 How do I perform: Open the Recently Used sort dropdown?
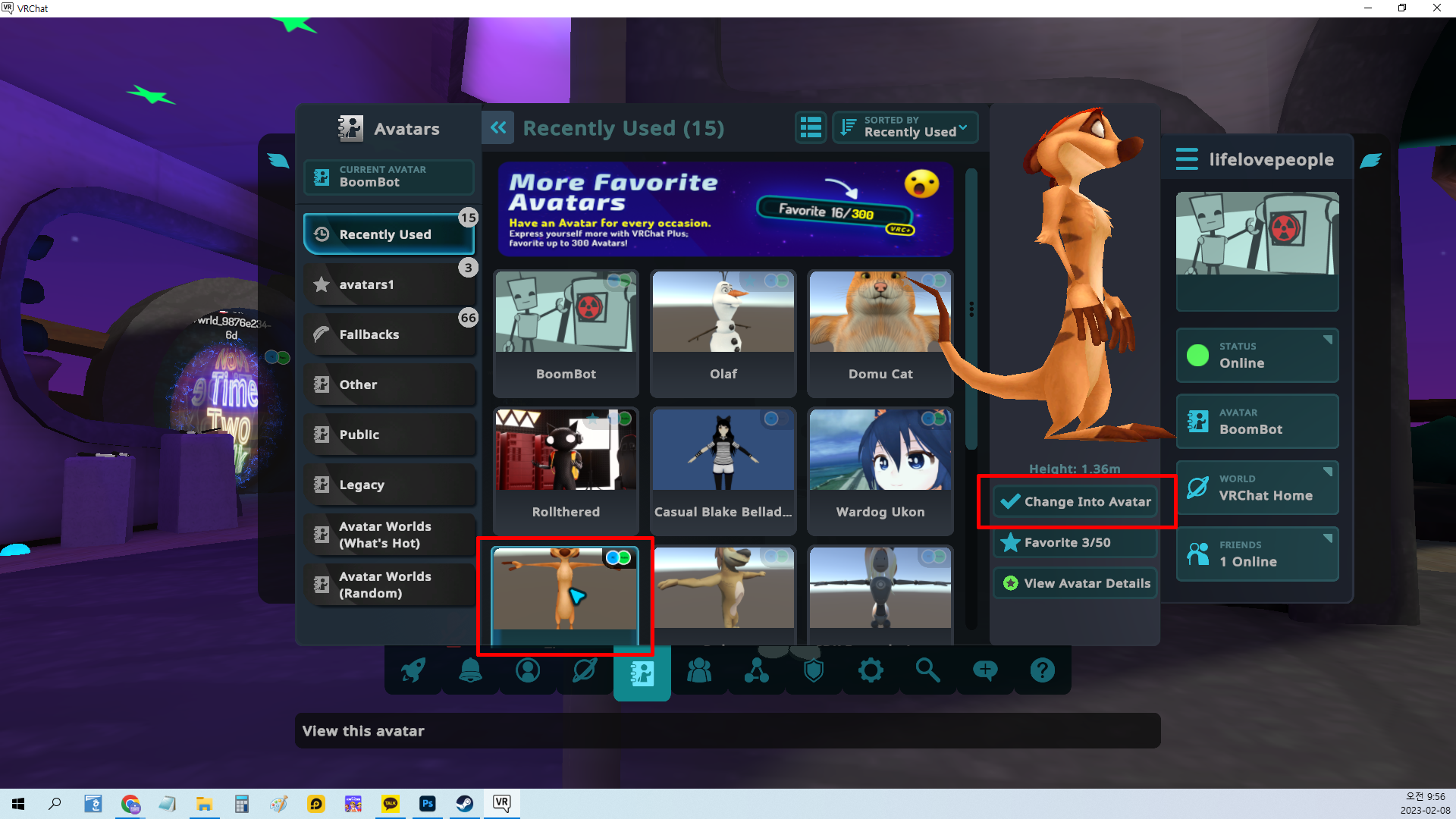tap(905, 127)
